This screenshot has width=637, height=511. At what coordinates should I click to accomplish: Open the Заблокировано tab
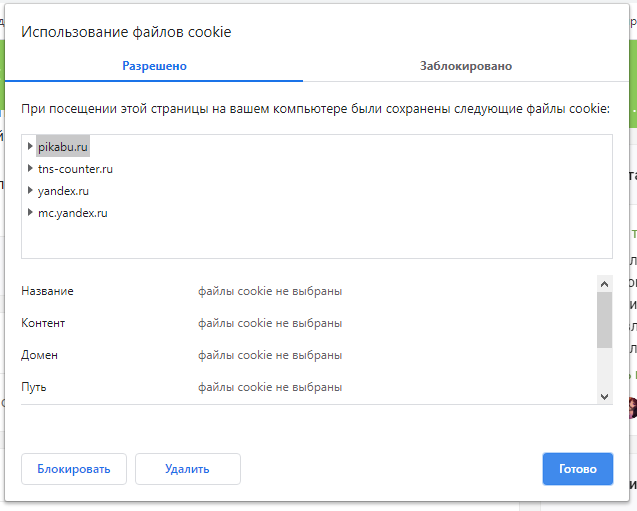466,66
